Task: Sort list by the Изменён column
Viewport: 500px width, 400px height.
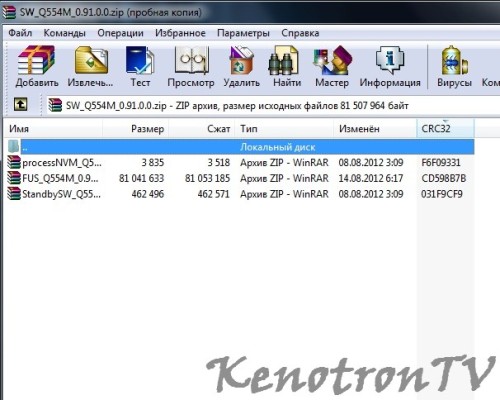Action: [x=375, y=129]
